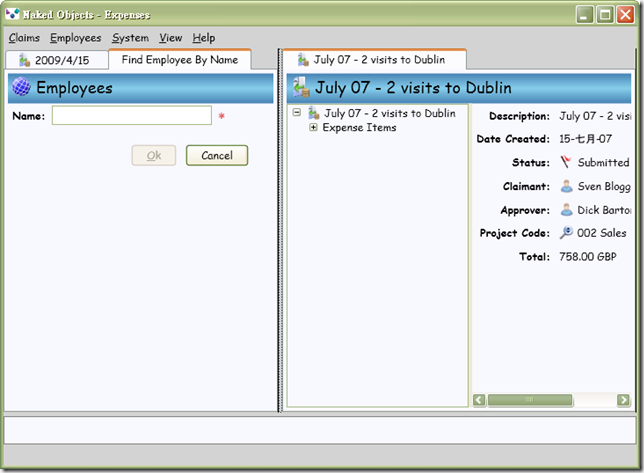The height and width of the screenshot is (473, 644).
Task: Click the approver name Dick Barton
Action: 604,210
